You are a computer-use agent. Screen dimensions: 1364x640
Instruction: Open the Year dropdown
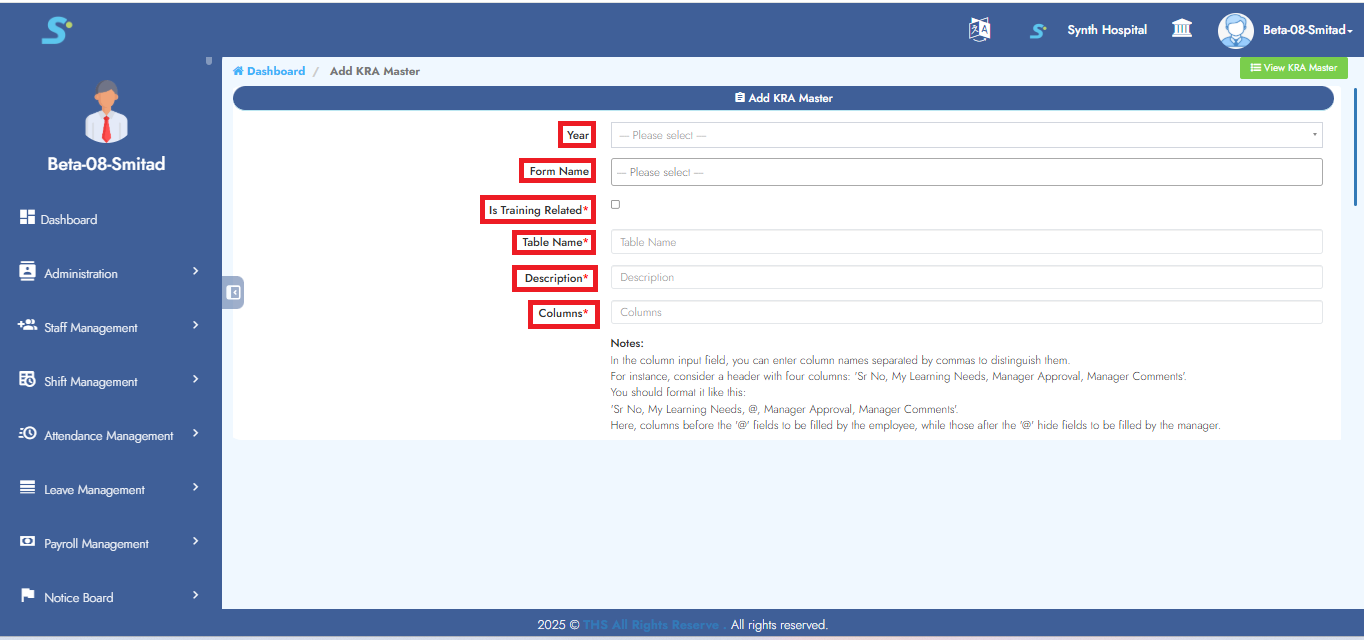[x=966, y=135]
